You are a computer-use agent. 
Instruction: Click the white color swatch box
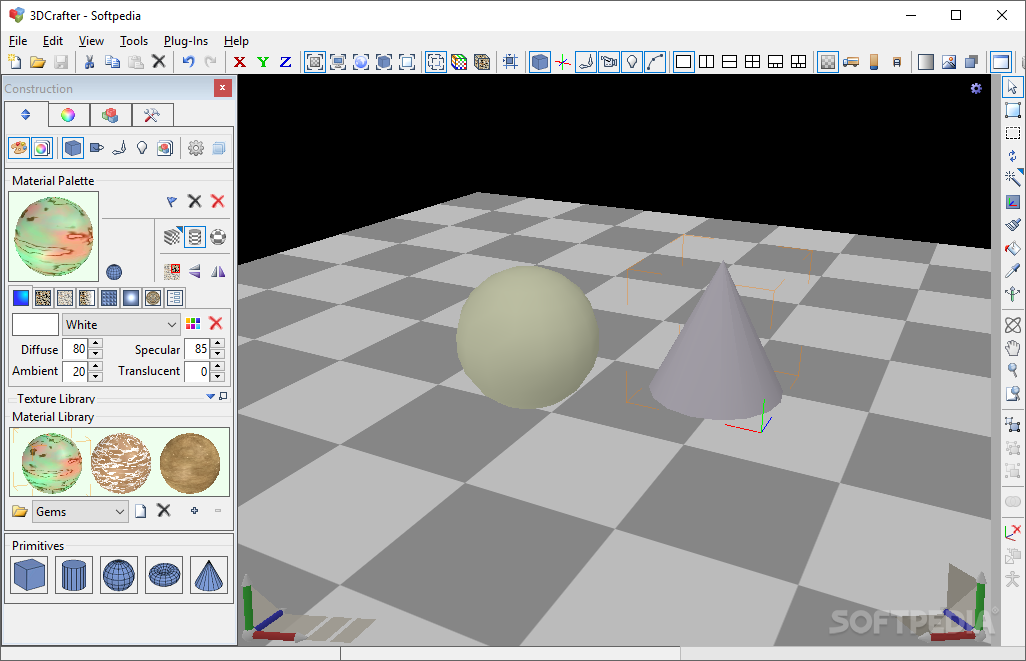point(35,325)
